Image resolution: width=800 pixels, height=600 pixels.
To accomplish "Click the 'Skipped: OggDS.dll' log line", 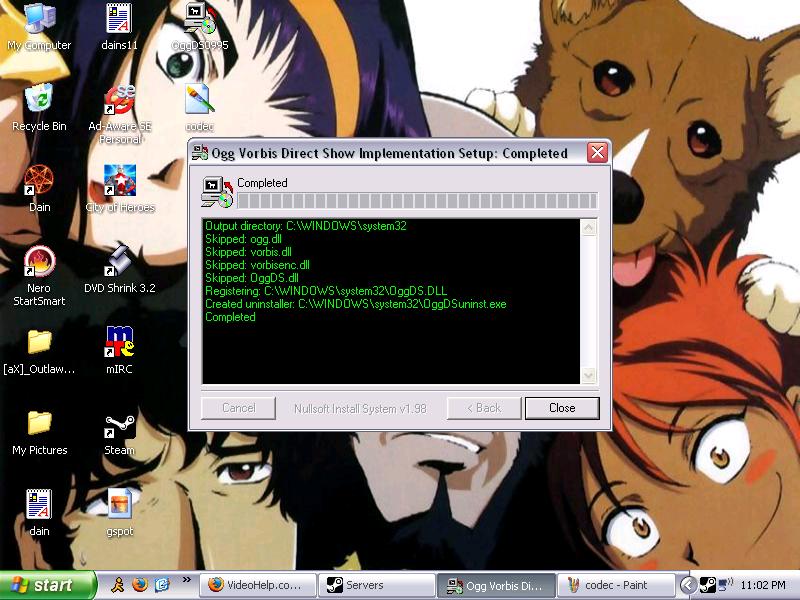I will [252, 278].
